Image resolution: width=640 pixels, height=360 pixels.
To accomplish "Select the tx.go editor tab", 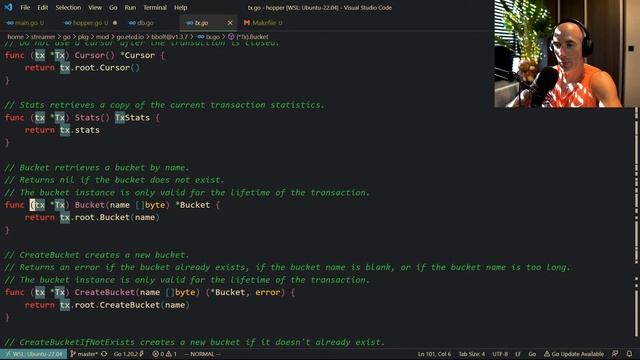I will coord(202,23).
